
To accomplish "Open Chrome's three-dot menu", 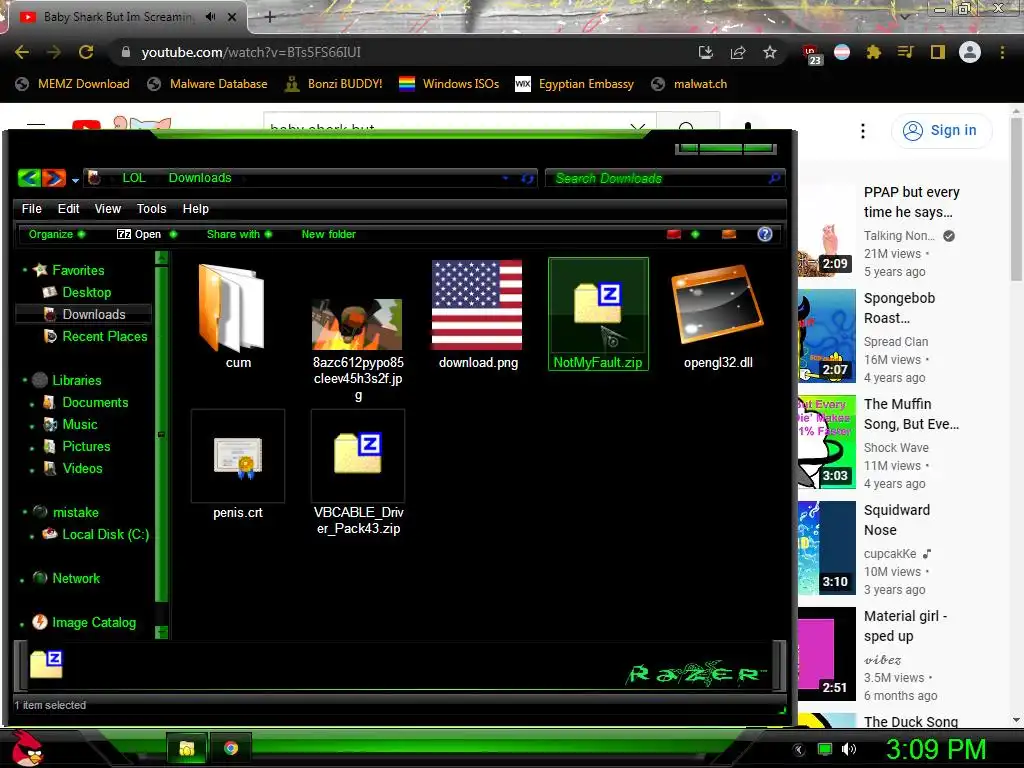I will (1002, 52).
